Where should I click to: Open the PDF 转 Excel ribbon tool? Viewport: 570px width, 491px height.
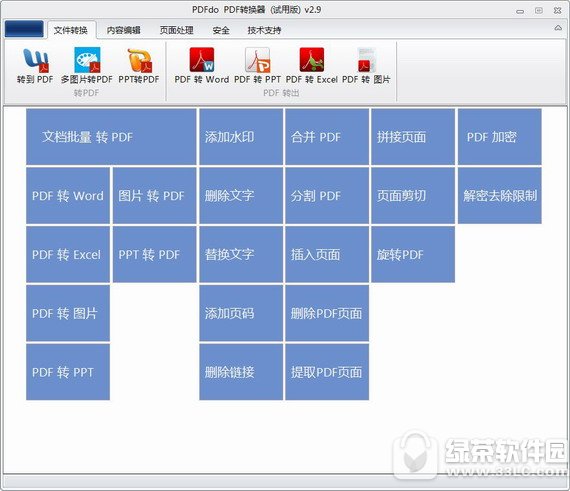pos(312,66)
